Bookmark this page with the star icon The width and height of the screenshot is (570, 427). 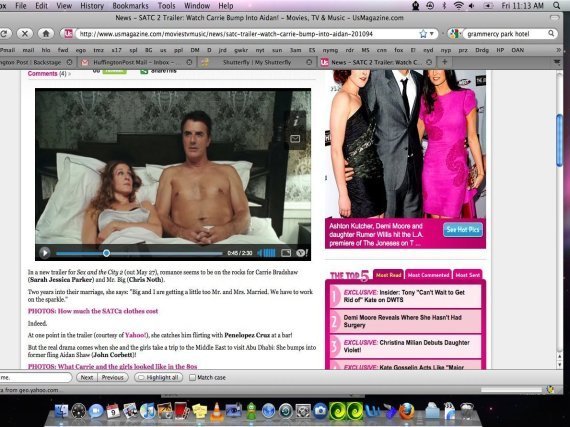423,34
